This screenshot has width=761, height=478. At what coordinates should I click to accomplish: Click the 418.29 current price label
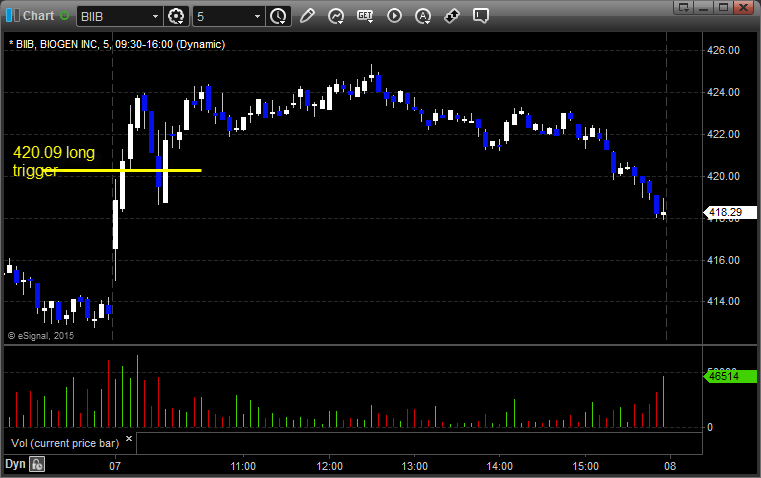[x=729, y=212]
